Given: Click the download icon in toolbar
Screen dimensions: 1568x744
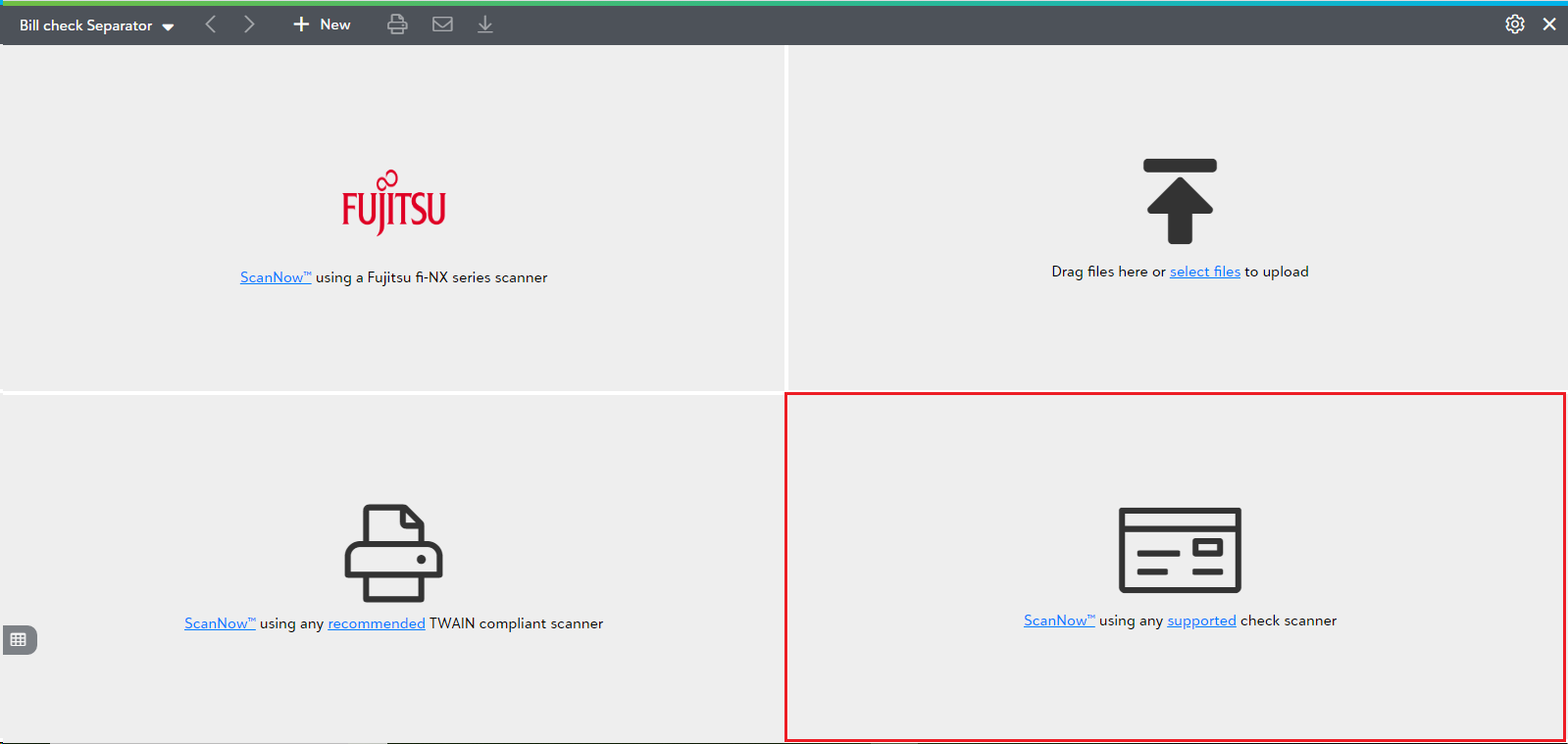Looking at the screenshot, I should pos(484,25).
